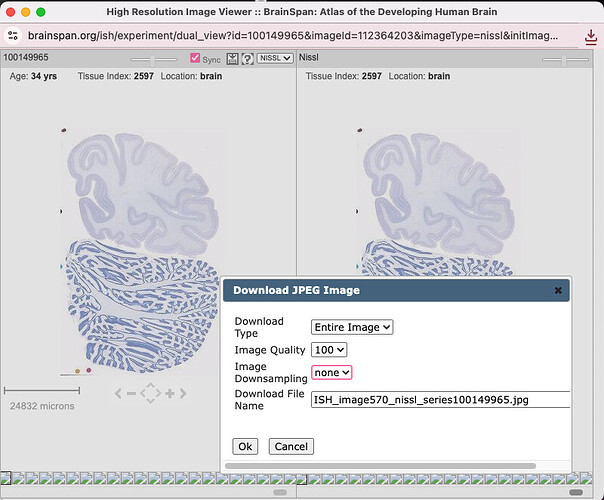Click the left panel zoom slider

154,60
